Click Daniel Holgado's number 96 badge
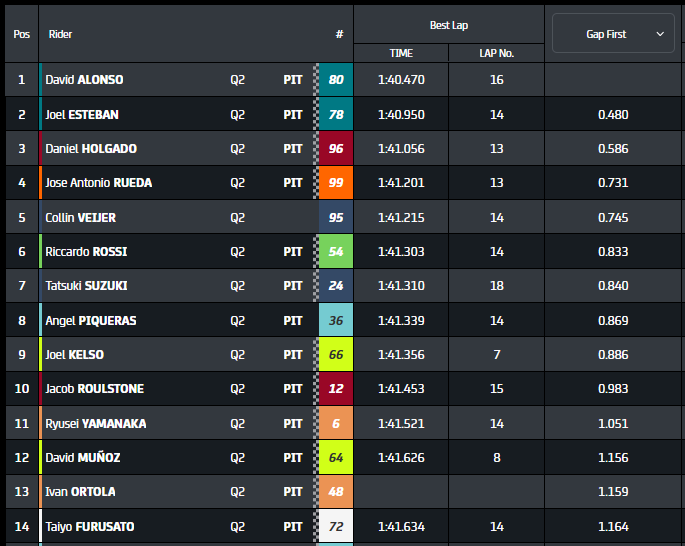Viewport: 685px width, 546px height. [335, 149]
